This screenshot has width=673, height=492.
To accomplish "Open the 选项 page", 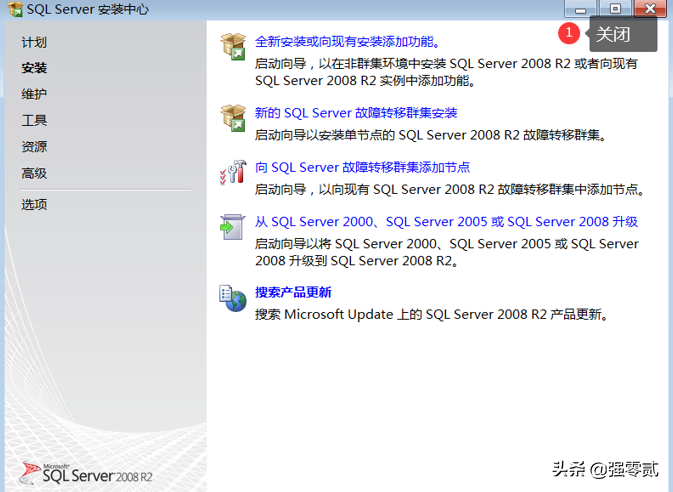I will pos(34,204).
